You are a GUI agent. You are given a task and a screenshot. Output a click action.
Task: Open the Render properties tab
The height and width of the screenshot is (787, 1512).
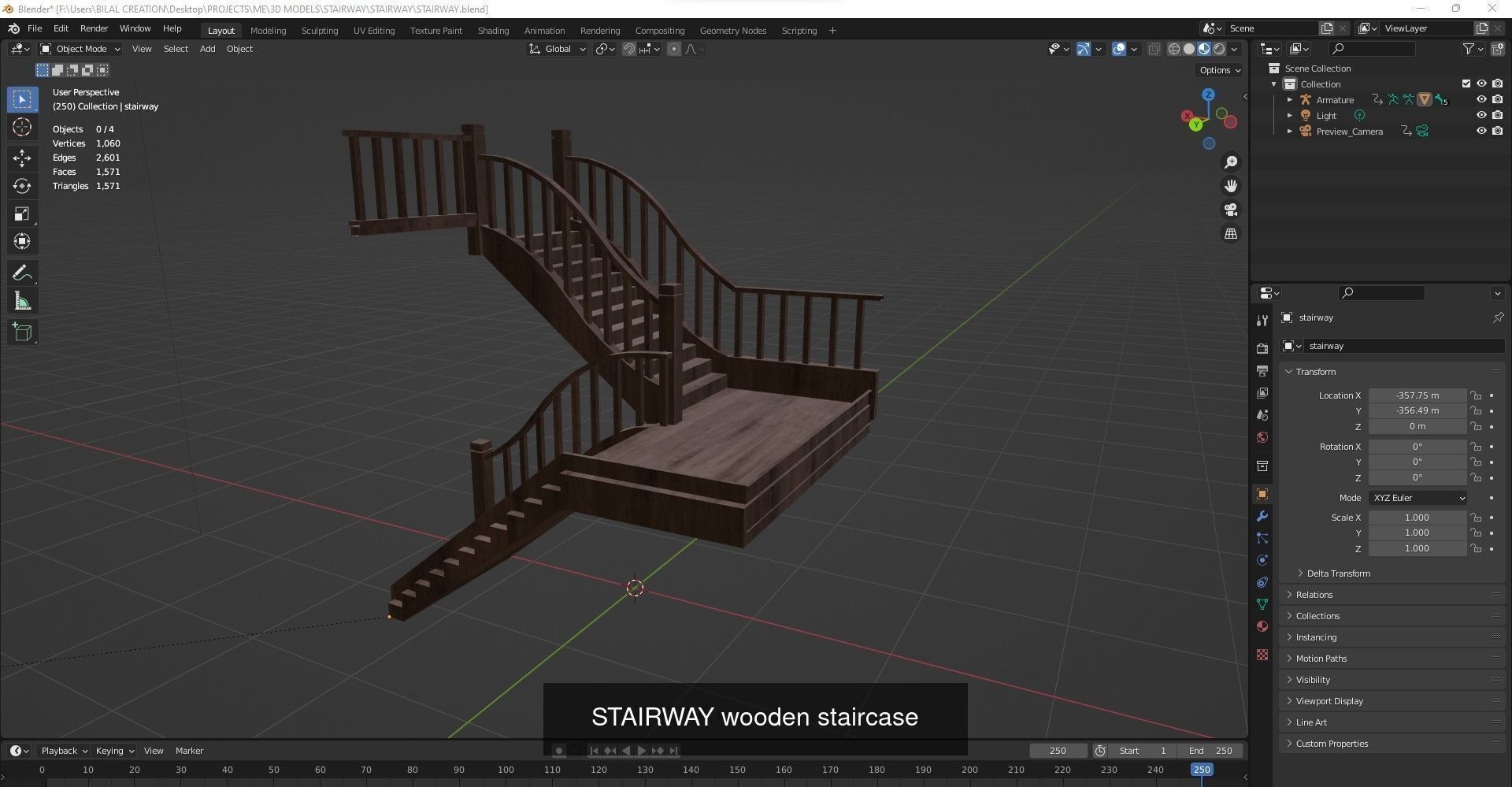tap(1262, 348)
